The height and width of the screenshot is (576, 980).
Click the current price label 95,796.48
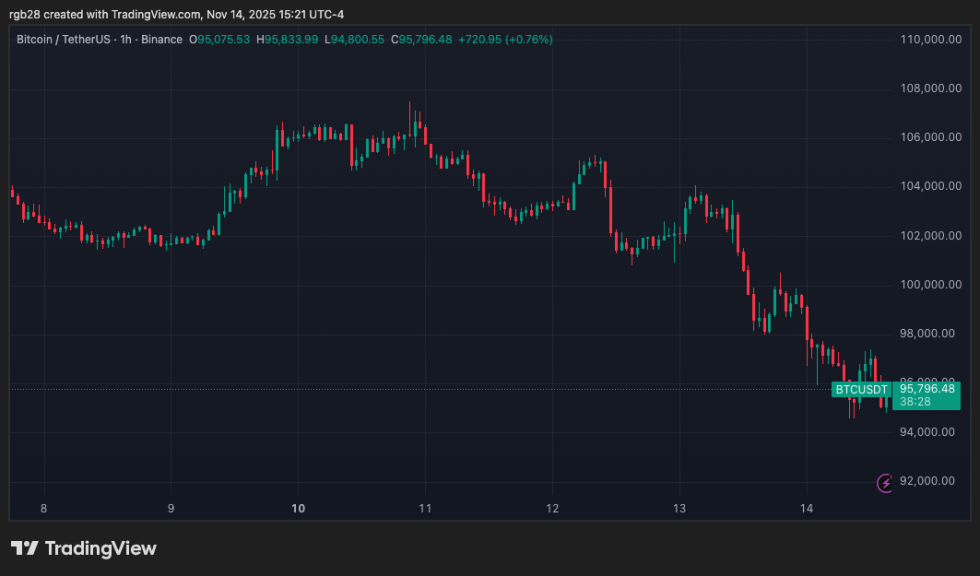[x=928, y=389]
